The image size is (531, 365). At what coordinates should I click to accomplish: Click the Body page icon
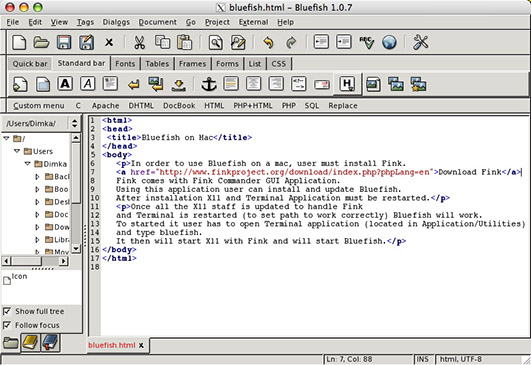click(x=43, y=84)
